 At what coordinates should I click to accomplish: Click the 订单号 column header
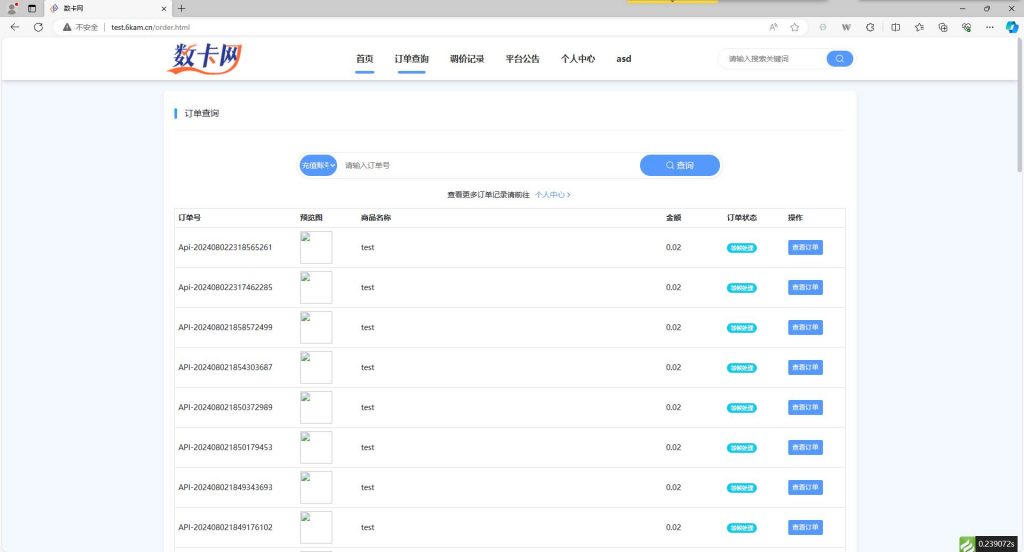(189, 218)
